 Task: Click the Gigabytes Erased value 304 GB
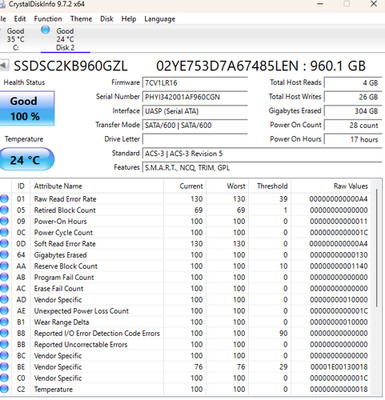click(353, 111)
